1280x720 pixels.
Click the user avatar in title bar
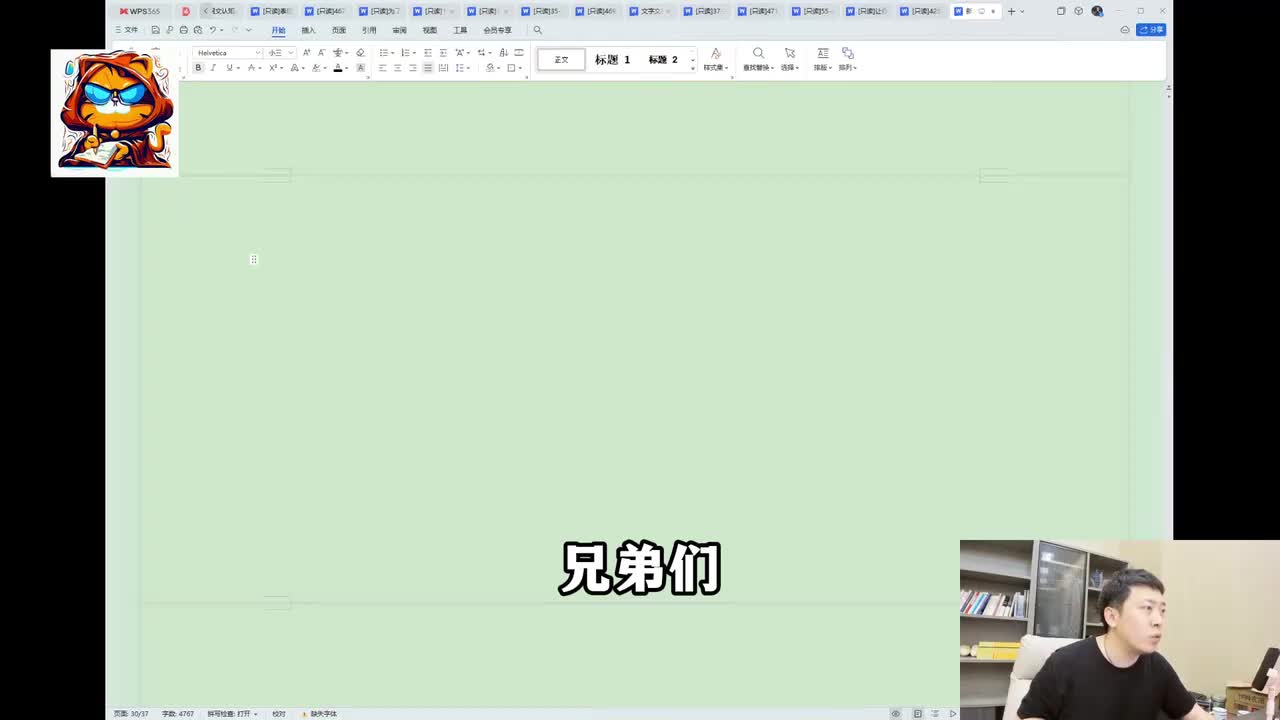[1097, 11]
